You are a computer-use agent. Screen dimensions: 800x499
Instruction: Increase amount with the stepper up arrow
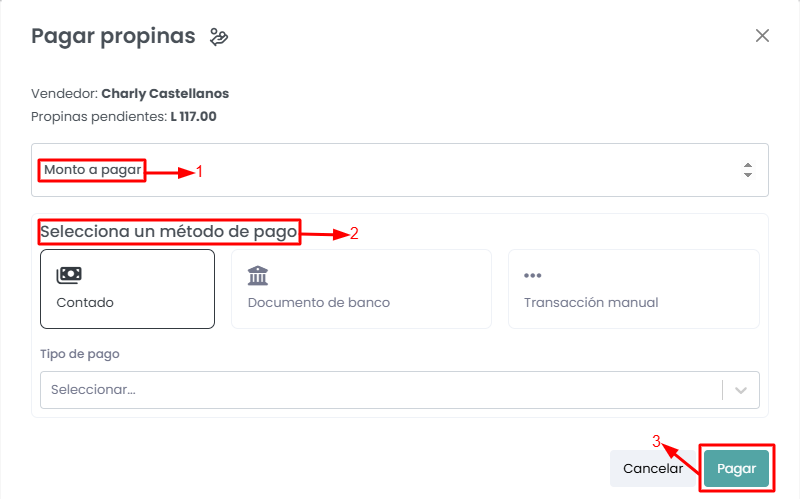tap(748, 165)
